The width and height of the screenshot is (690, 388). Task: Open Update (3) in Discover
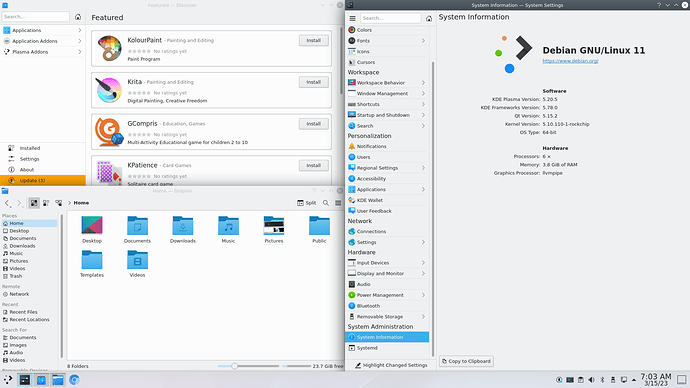[43, 180]
